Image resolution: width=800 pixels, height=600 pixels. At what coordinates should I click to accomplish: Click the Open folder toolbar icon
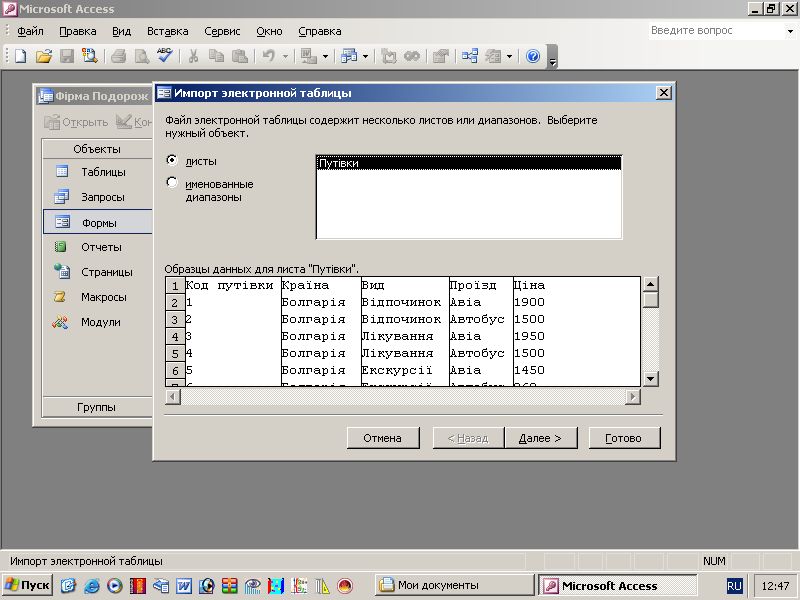click(x=44, y=56)
